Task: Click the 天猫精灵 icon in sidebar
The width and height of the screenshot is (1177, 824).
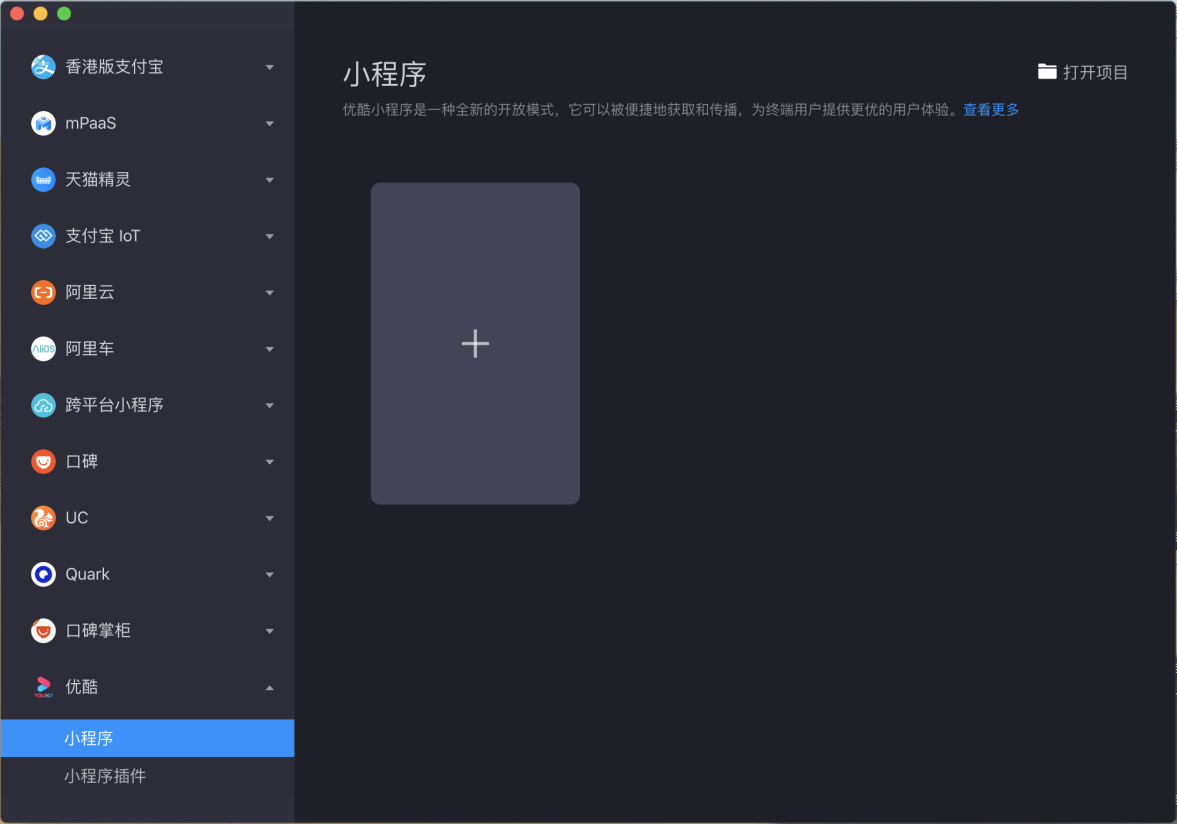Action: [x=44, y=179]
